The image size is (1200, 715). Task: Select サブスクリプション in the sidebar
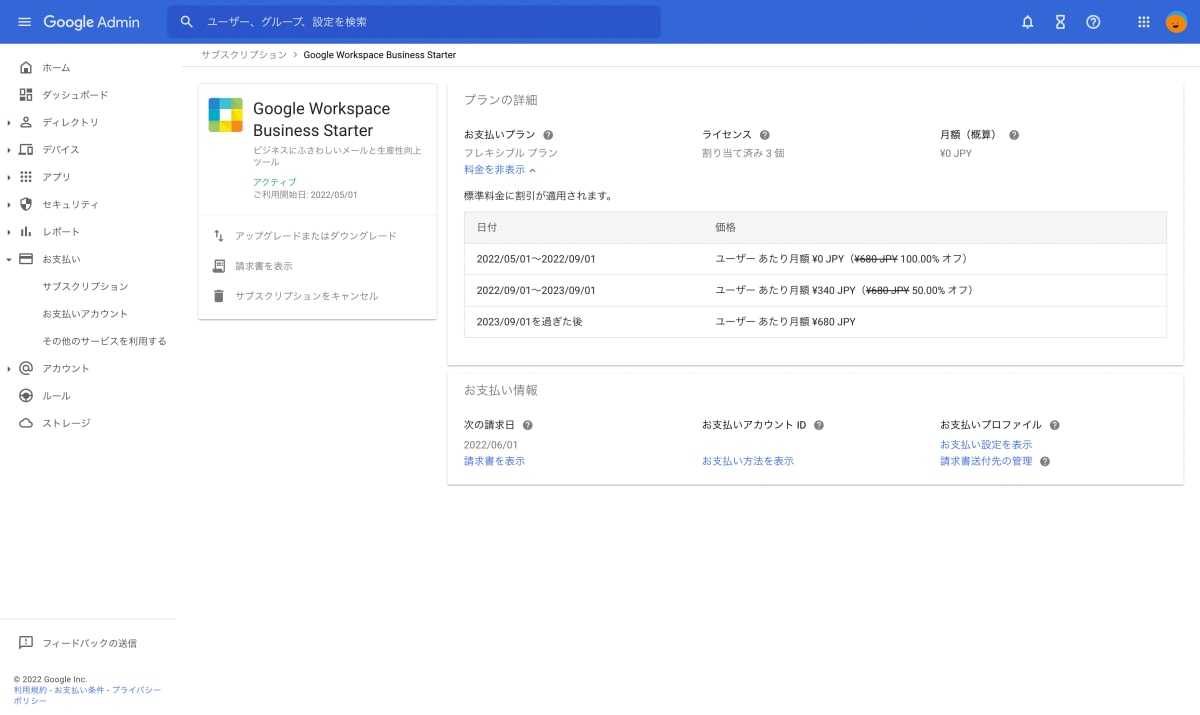pyautogui.click(x=87, y=286)
